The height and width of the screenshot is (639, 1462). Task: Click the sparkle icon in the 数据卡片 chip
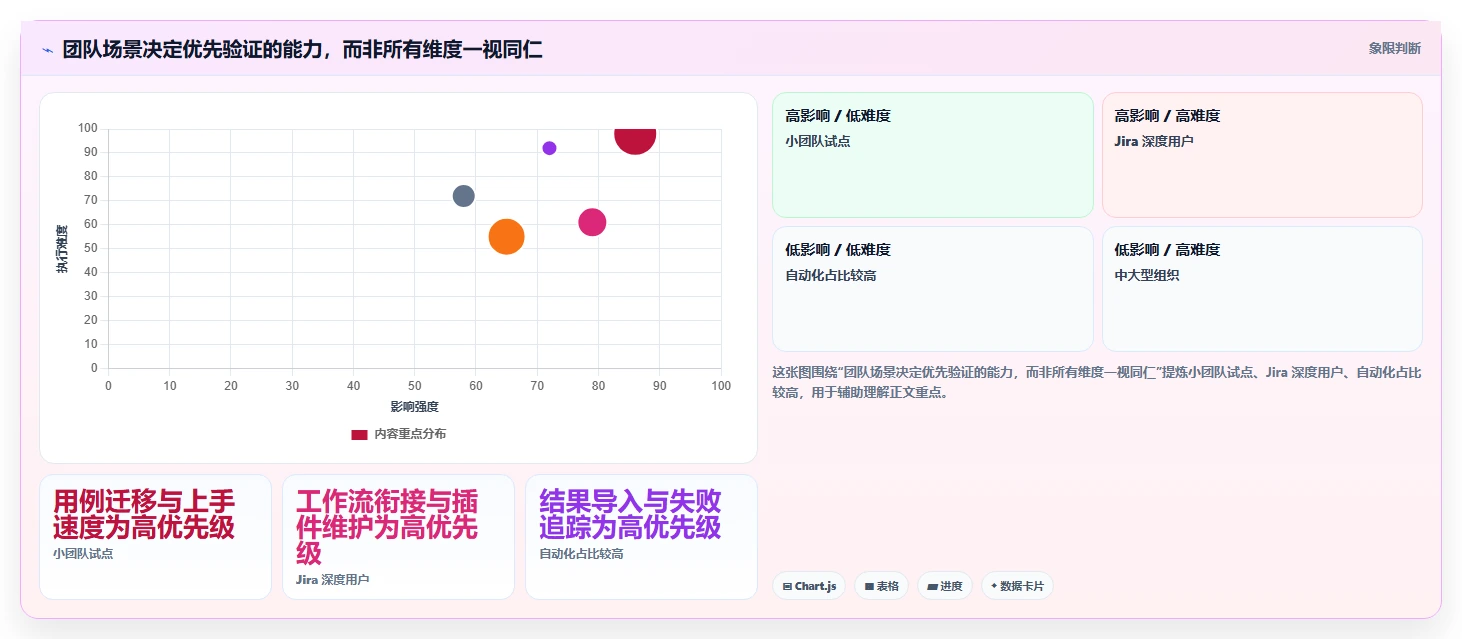(x=994, y=587)
